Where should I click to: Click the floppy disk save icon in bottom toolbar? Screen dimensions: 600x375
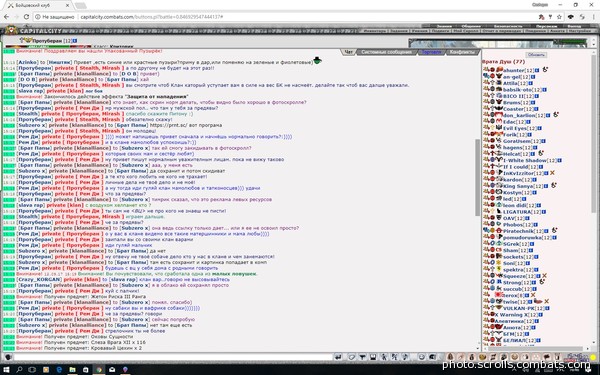tap(373, 357)
